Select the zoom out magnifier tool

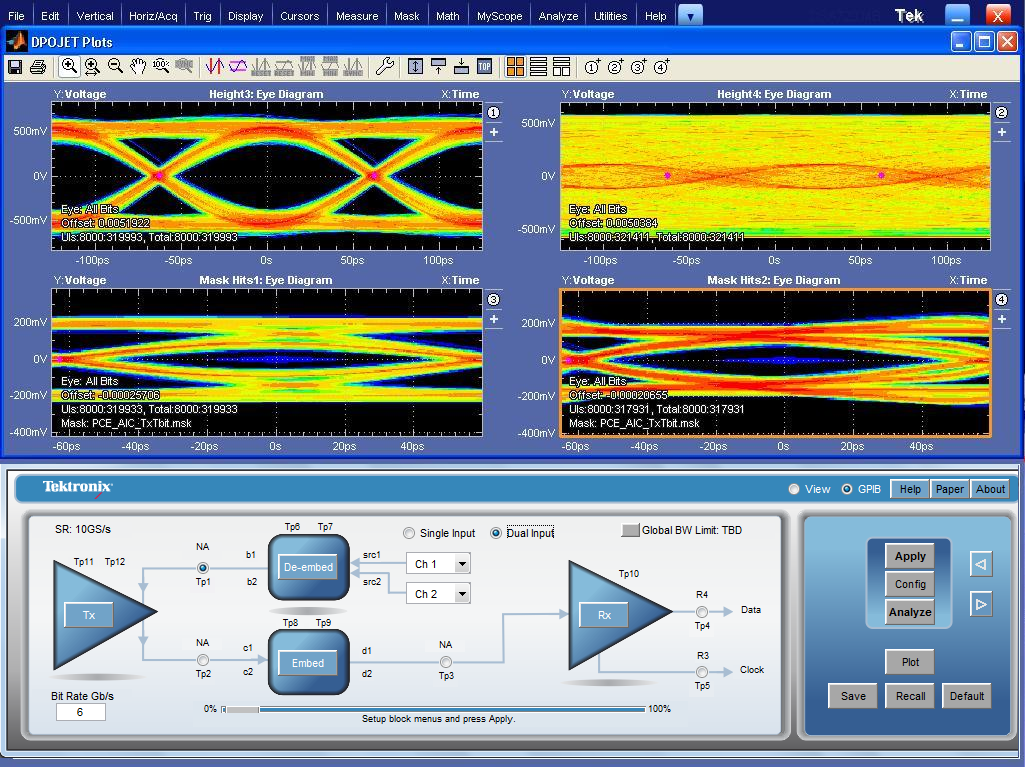coord(115,67)
